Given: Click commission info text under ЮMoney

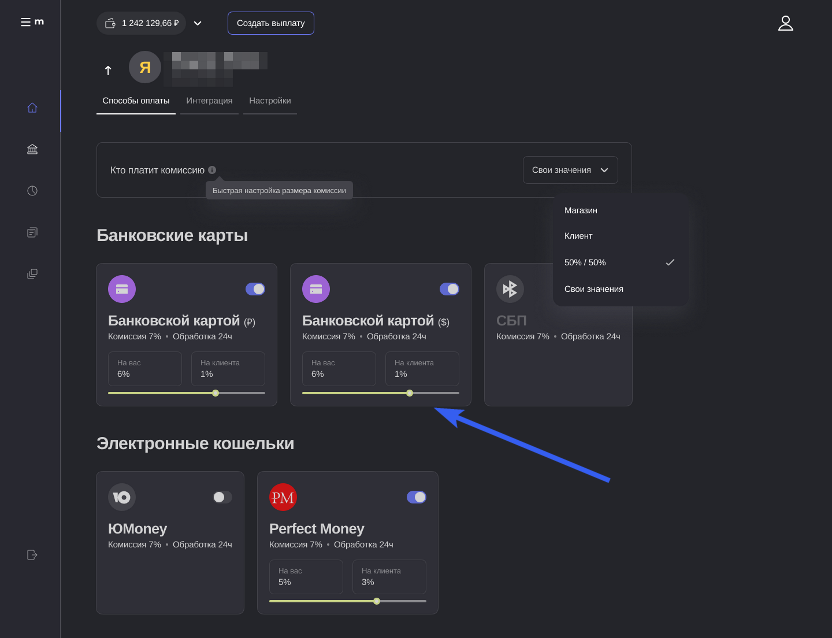Looking at the screenshot, I should 170,544.
